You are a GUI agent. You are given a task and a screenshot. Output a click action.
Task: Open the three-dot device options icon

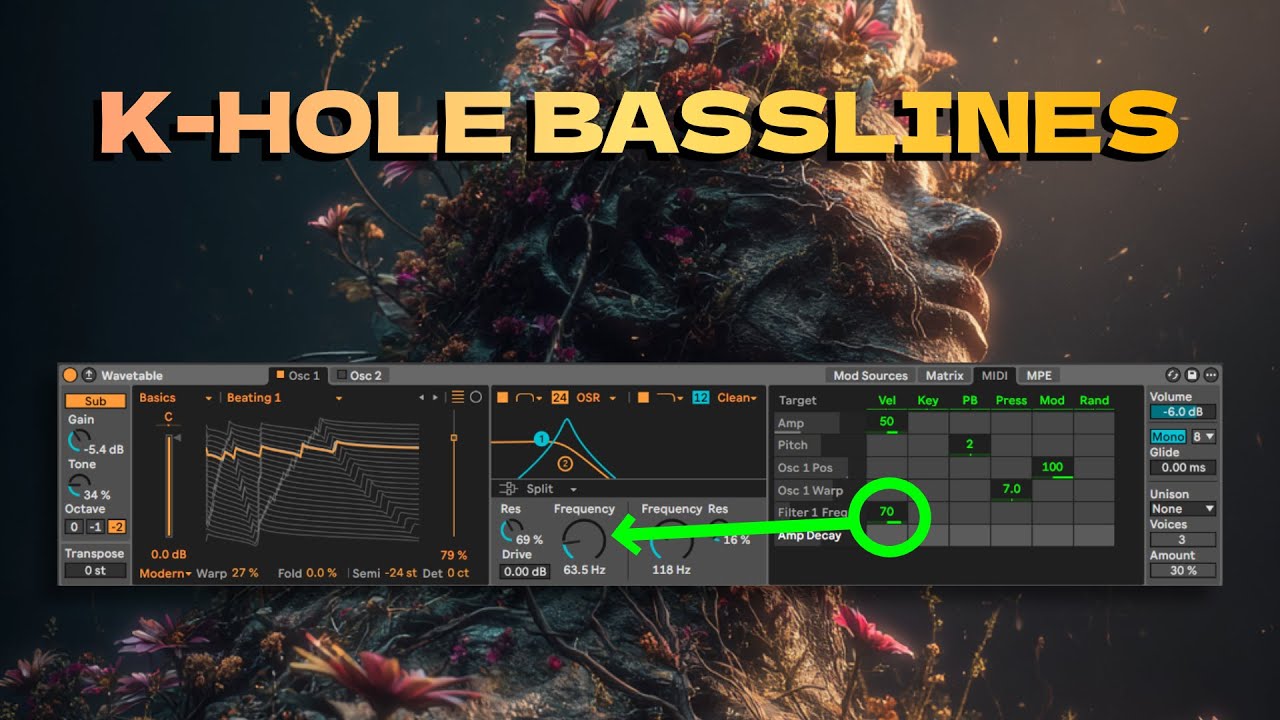coord(1211,375)
